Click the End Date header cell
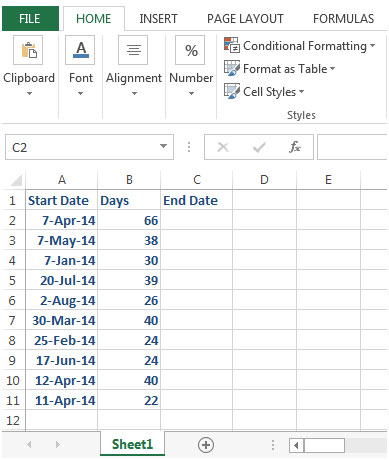 point(197,200)
